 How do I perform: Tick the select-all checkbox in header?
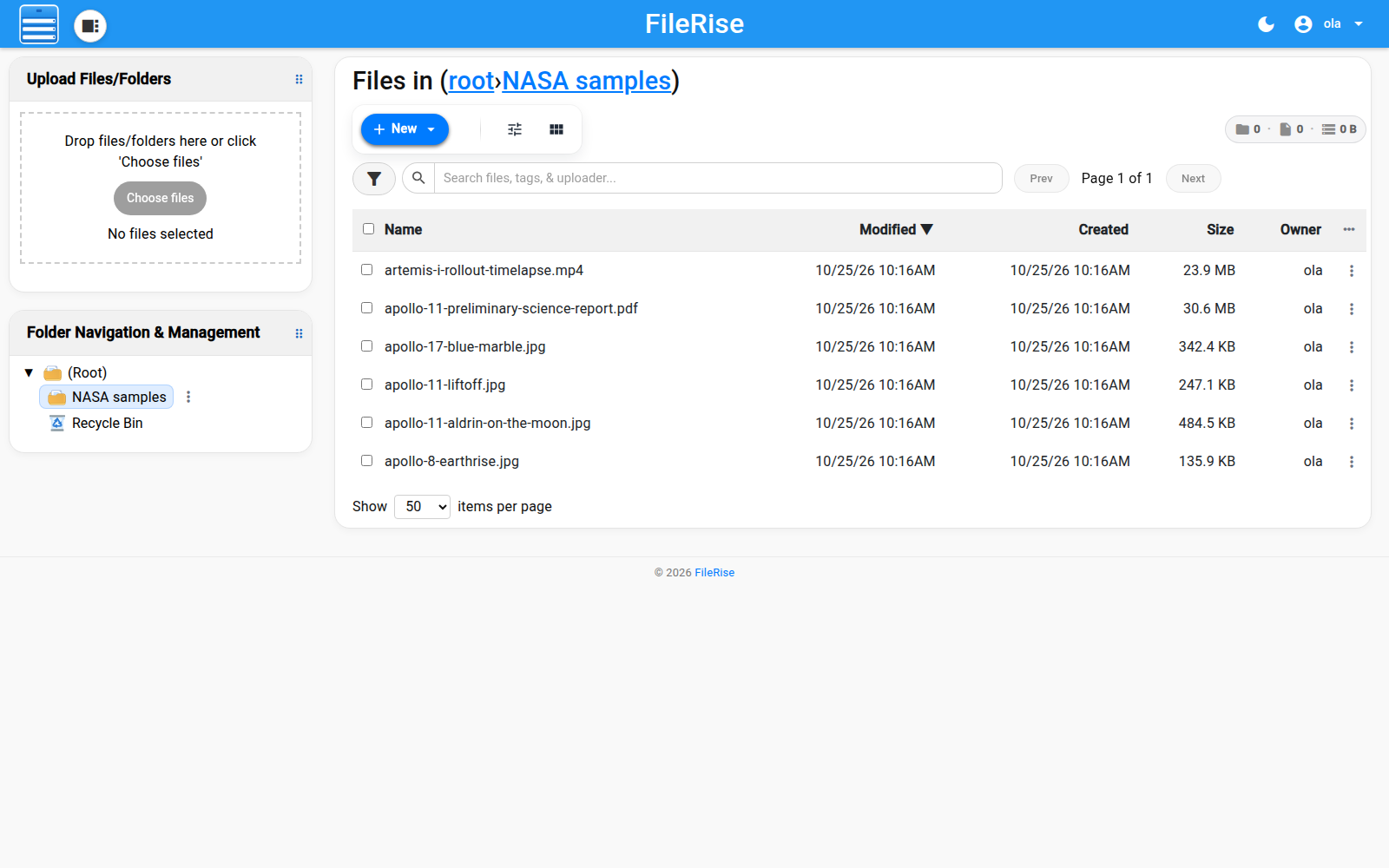pos(368,229)
